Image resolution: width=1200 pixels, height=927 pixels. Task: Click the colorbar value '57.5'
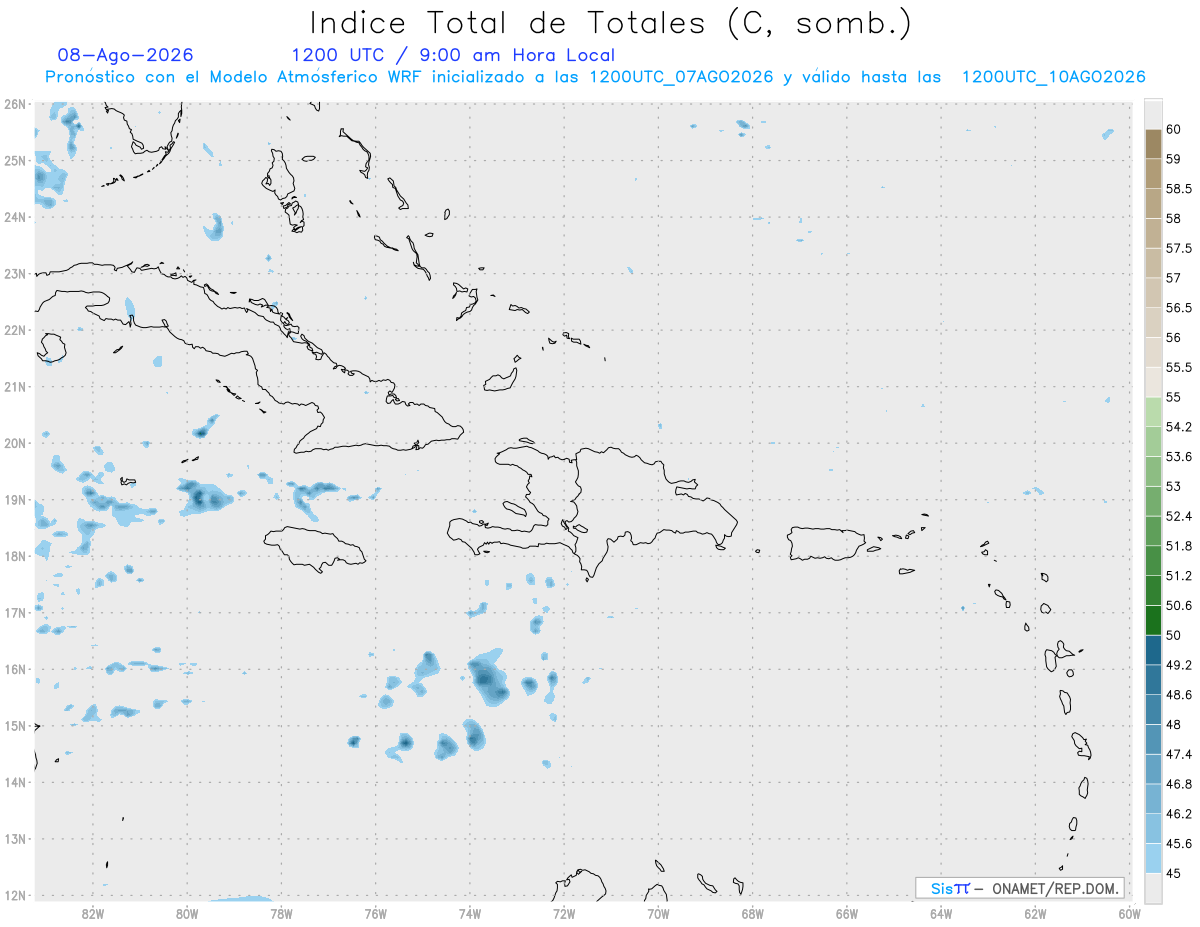coord(1179,248)
